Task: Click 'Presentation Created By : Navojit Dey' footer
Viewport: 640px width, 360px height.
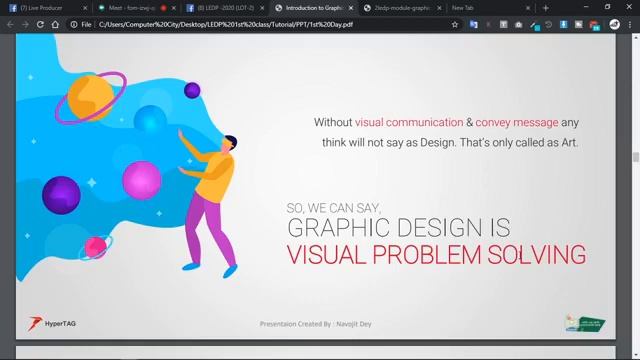Action: pos(316,324)
